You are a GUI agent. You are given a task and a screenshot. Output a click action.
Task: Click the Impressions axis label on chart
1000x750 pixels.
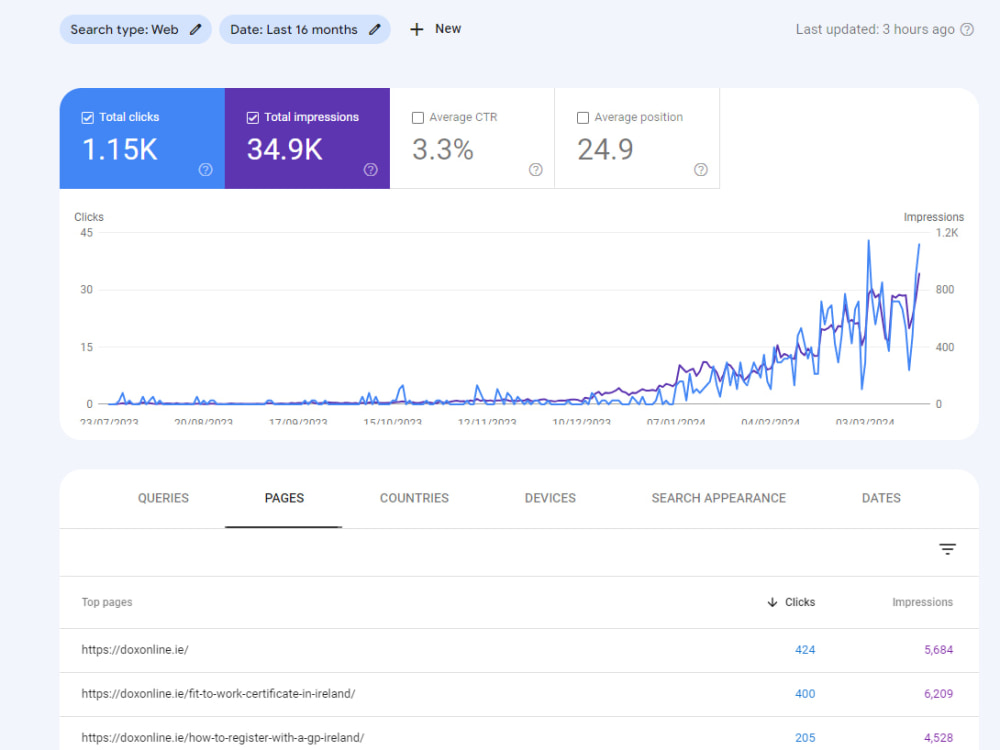point(934,217)
